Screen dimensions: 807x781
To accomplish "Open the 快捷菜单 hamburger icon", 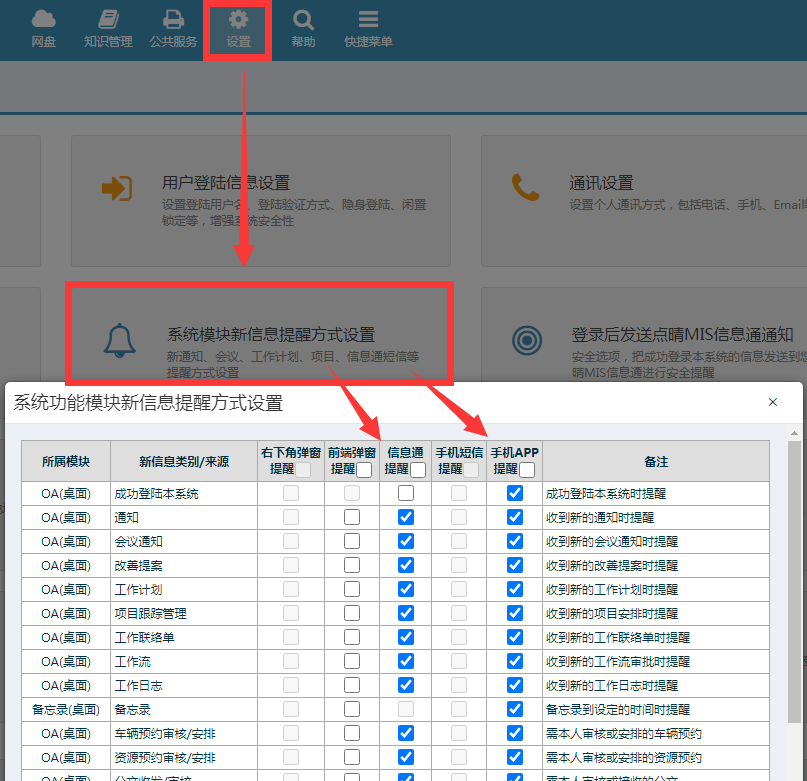I will point(368,19).
